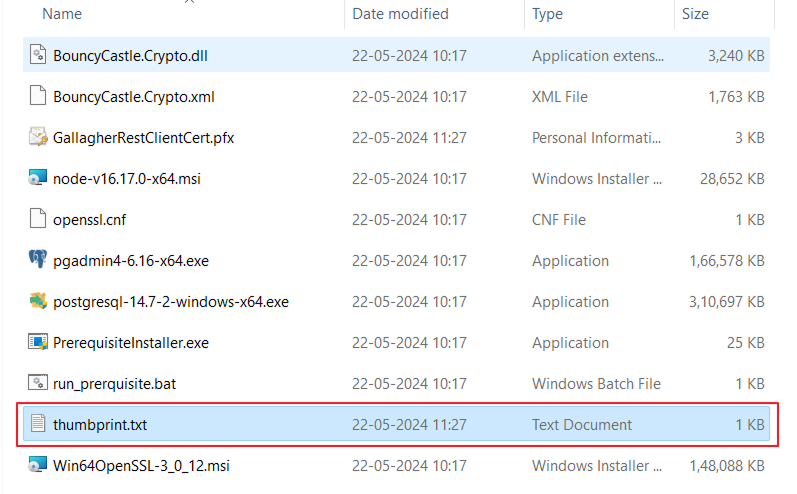Click the pgadmin4 elephant application icon

point(38,261)
